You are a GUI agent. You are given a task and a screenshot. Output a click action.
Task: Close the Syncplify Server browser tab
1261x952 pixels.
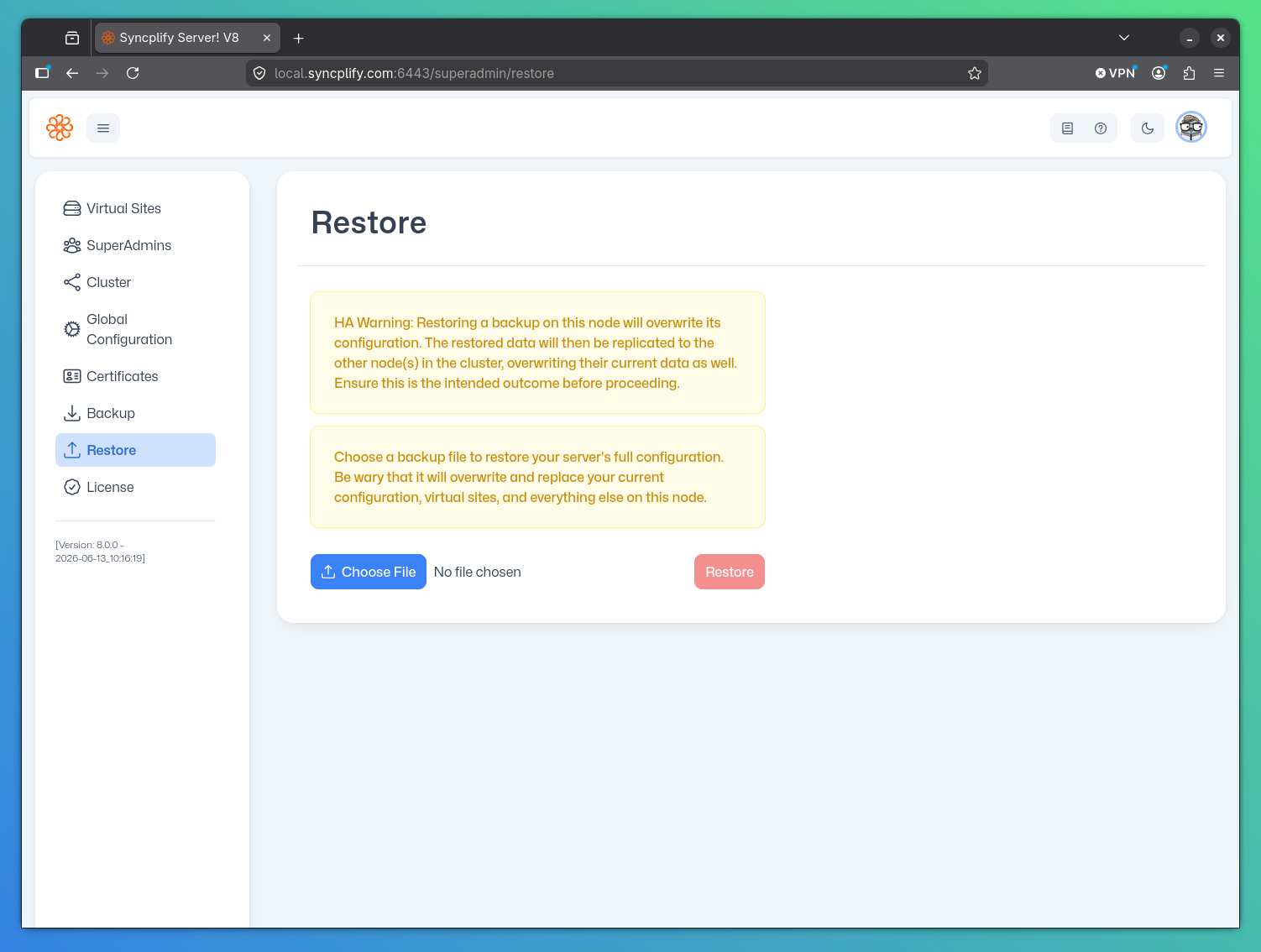coord(267,38)
